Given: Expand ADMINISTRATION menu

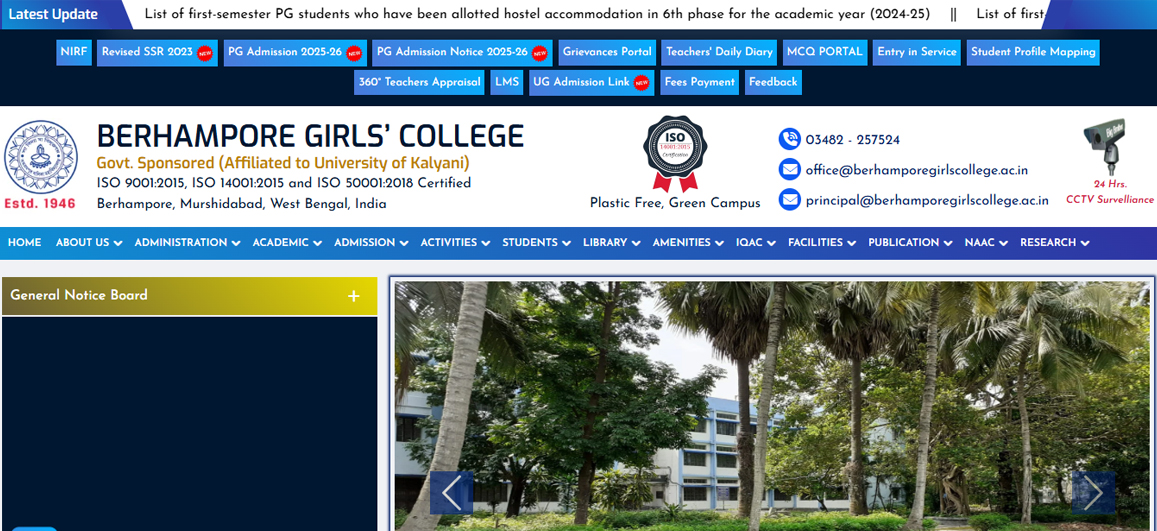Looking at the screenshot, I should (187, 243).
